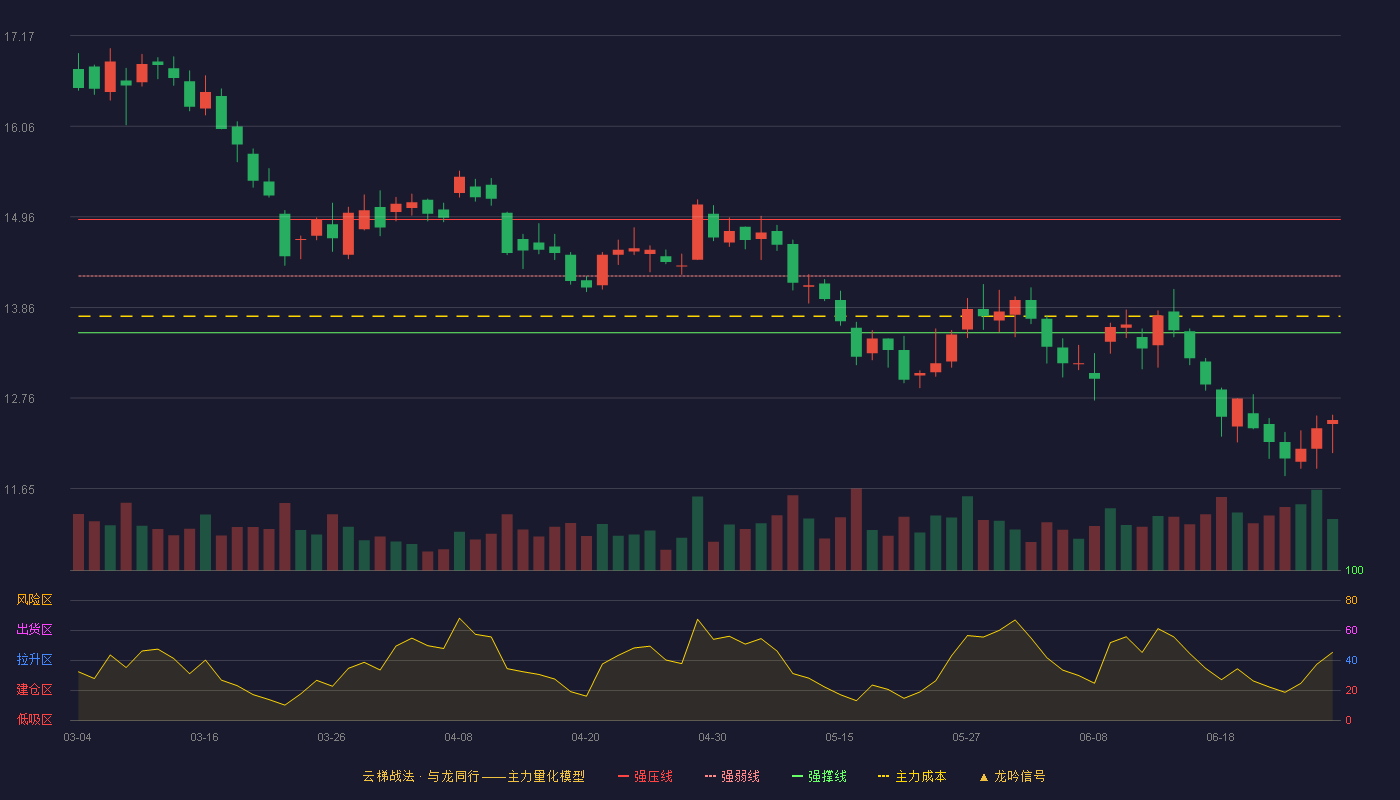Click the 17.17 price axis label

point(19,37)
